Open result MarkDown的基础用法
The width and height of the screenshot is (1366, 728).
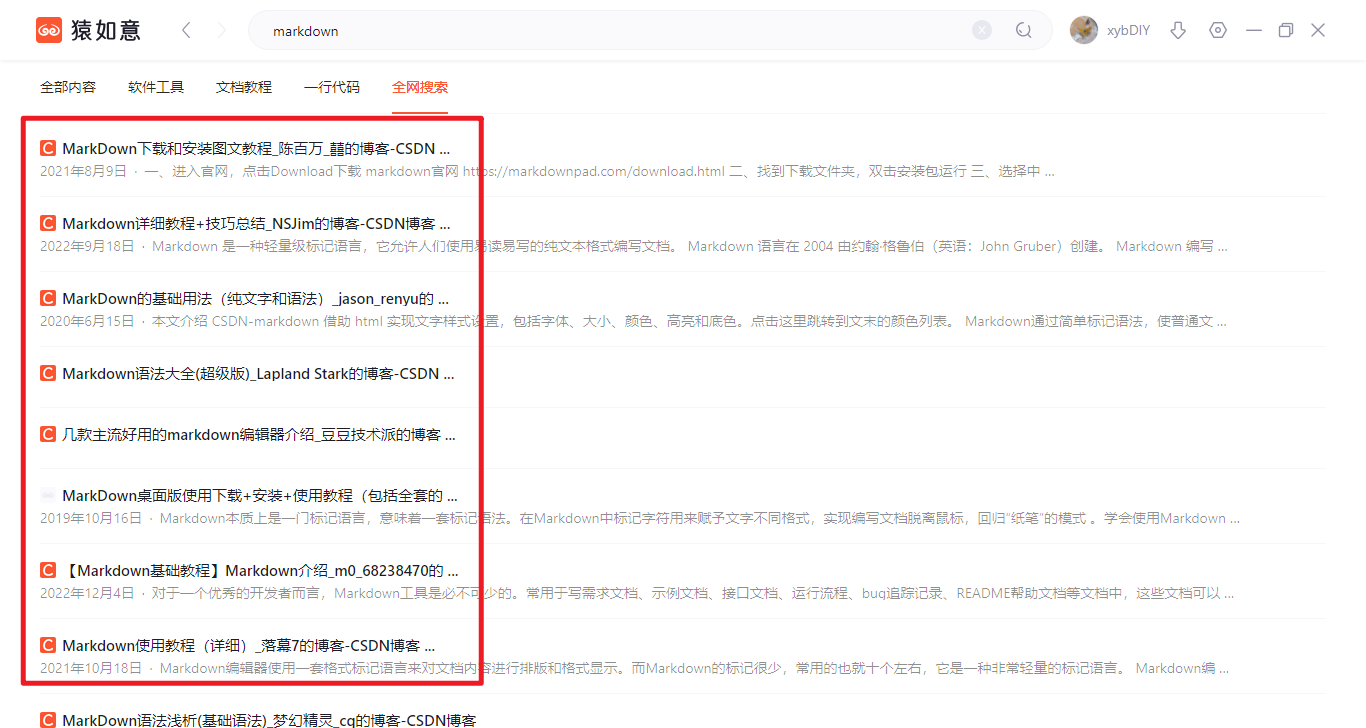[x=255, y=299]
